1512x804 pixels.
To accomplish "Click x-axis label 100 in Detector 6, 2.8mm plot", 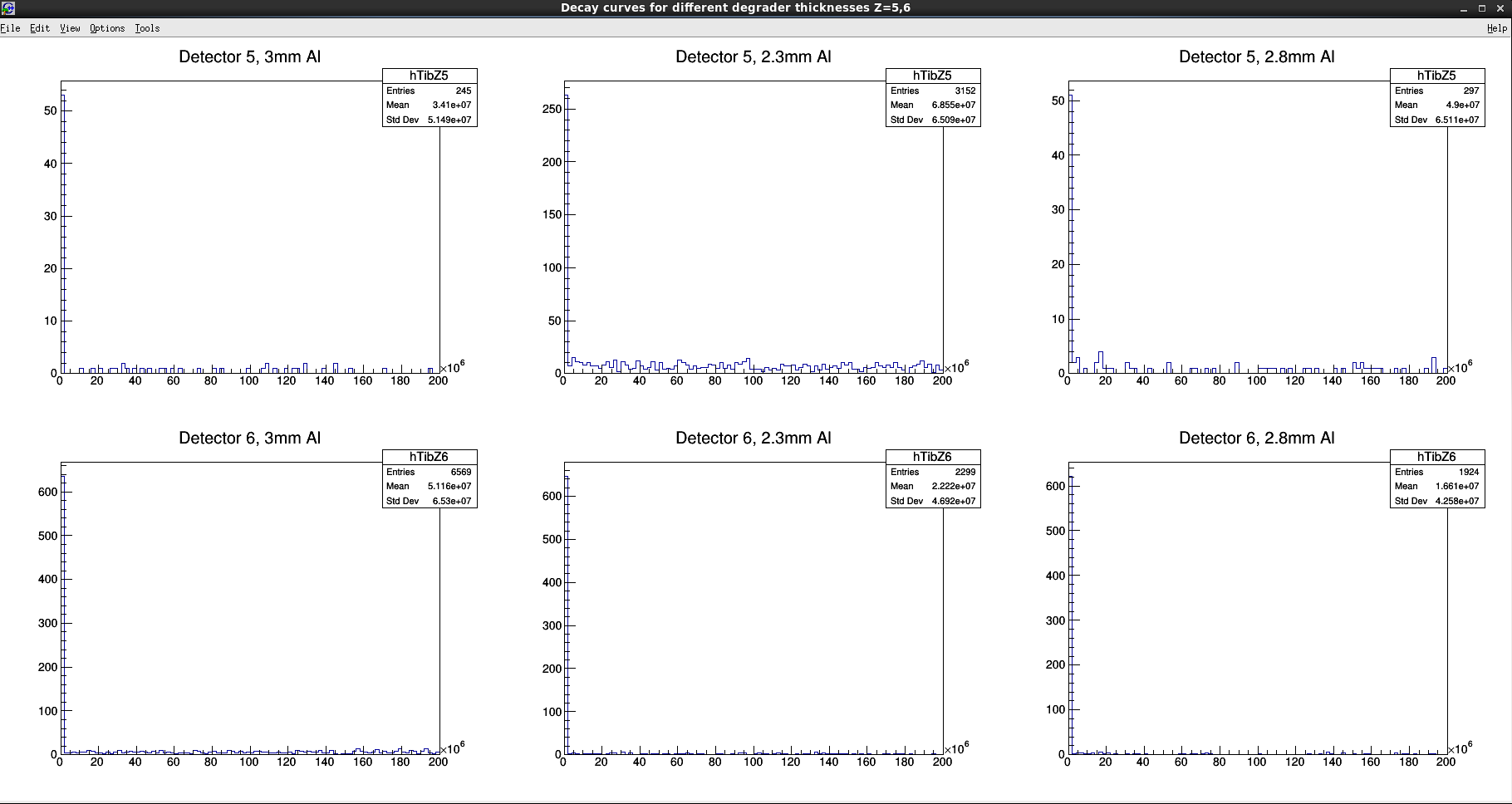I will click(x=1256, y=762).
